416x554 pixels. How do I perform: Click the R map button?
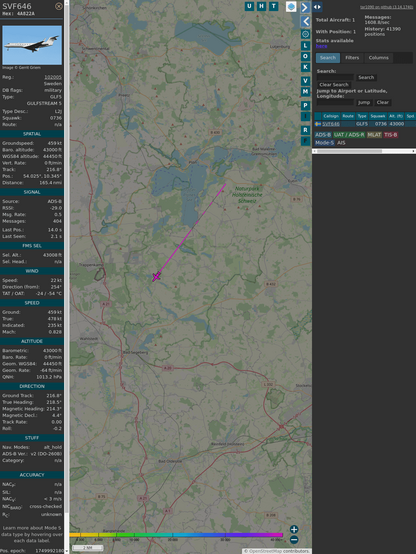click(x=305, y=130)
